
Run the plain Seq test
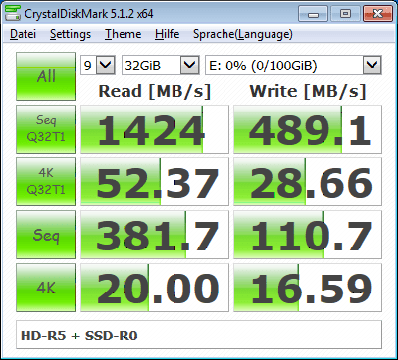(46, 234)
